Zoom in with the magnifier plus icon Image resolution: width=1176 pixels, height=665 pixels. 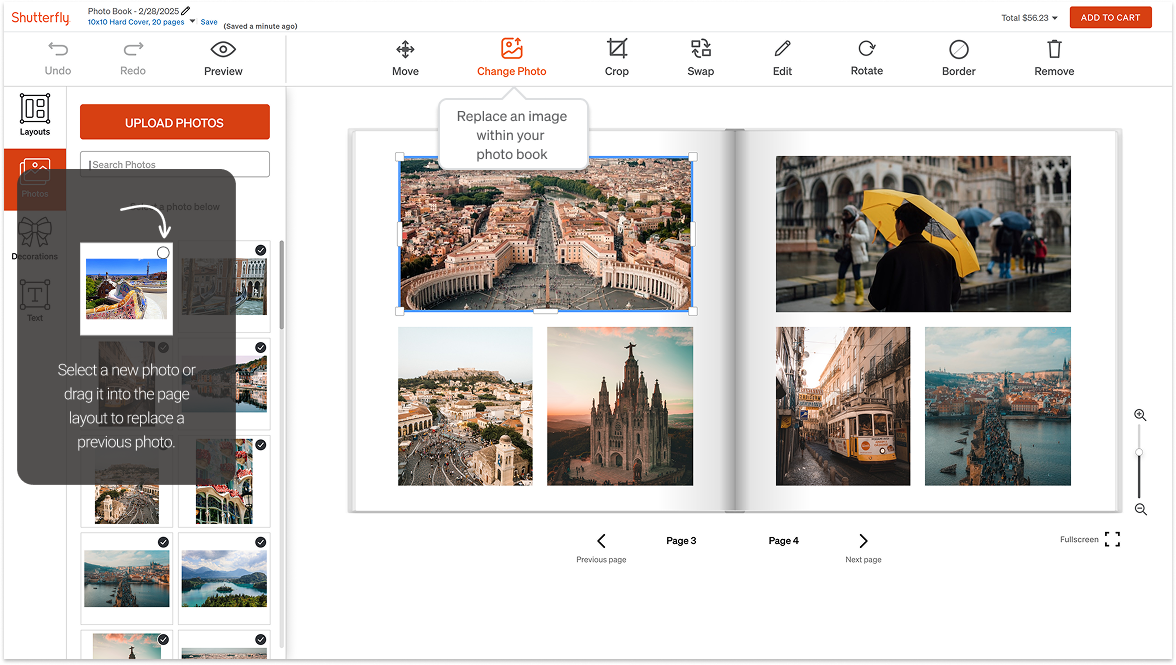point(1140,415)
